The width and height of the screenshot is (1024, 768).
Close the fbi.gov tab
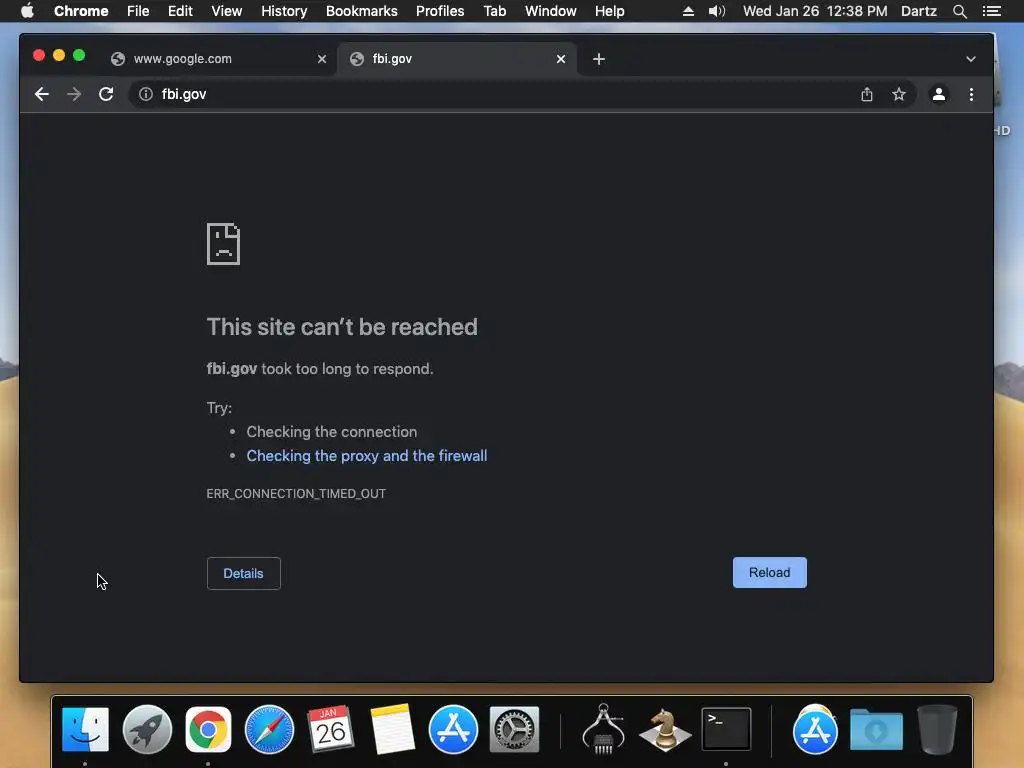click(560, 59)
